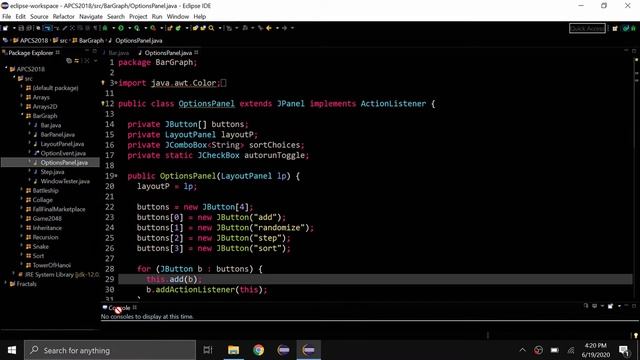The height and width of the screenshot is (360, 640).
Task: Click the New Java Package icon
Action: click(x=171, y=28)
